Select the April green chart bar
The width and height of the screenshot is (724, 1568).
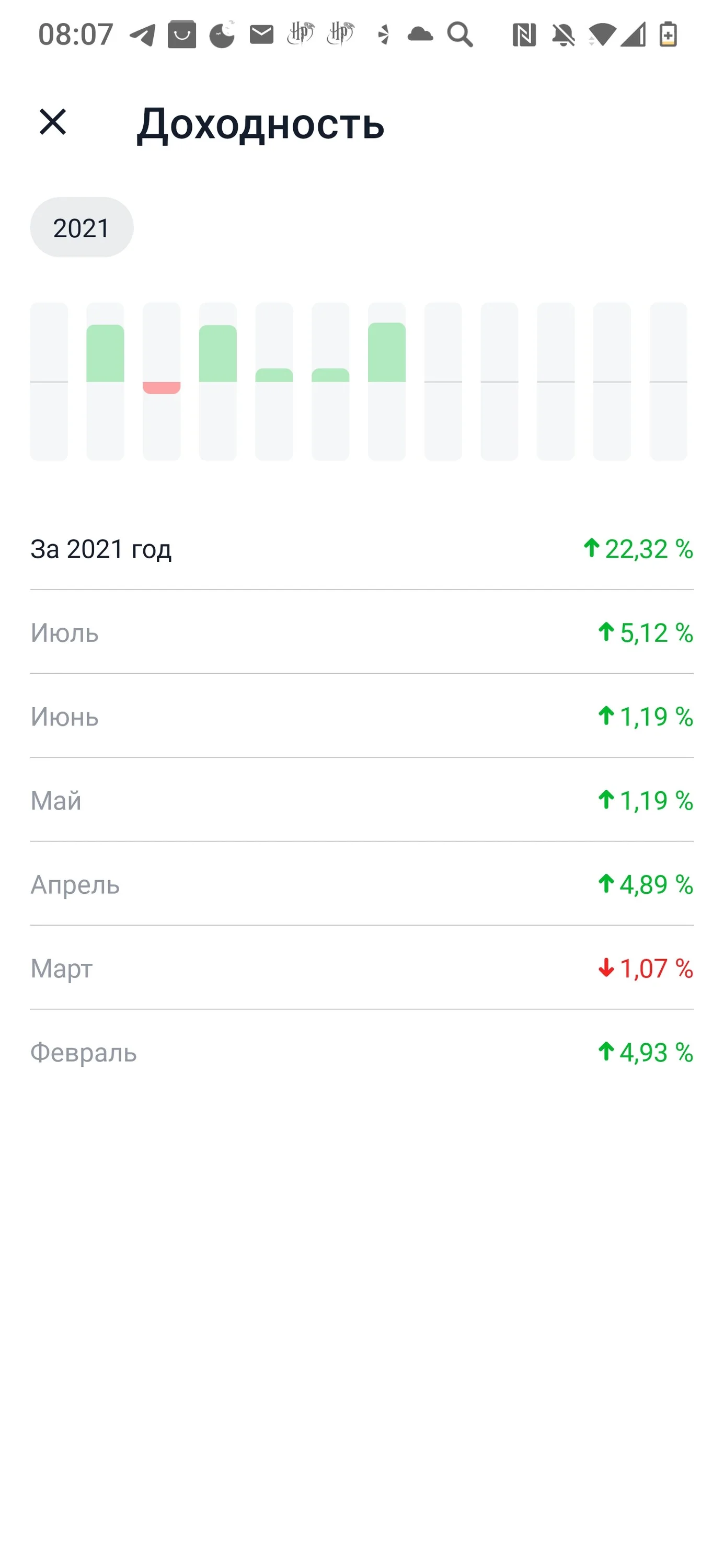click(x=218, y=354)
